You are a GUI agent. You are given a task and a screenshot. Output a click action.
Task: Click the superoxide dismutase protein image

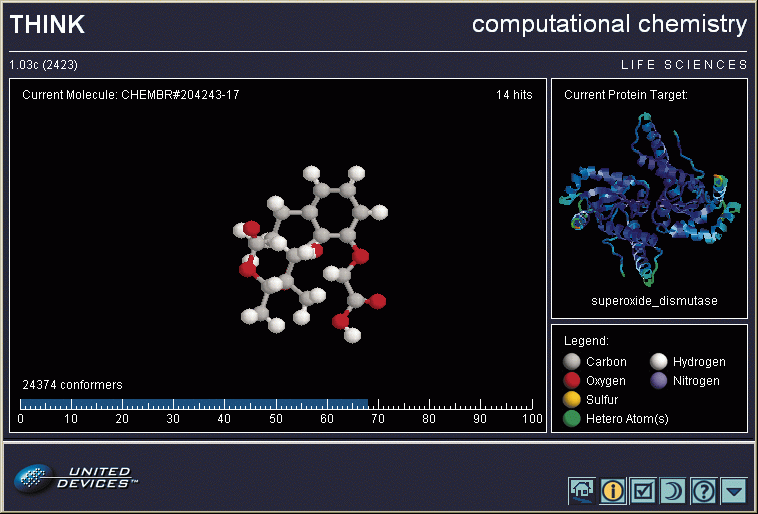coord(649,198)
